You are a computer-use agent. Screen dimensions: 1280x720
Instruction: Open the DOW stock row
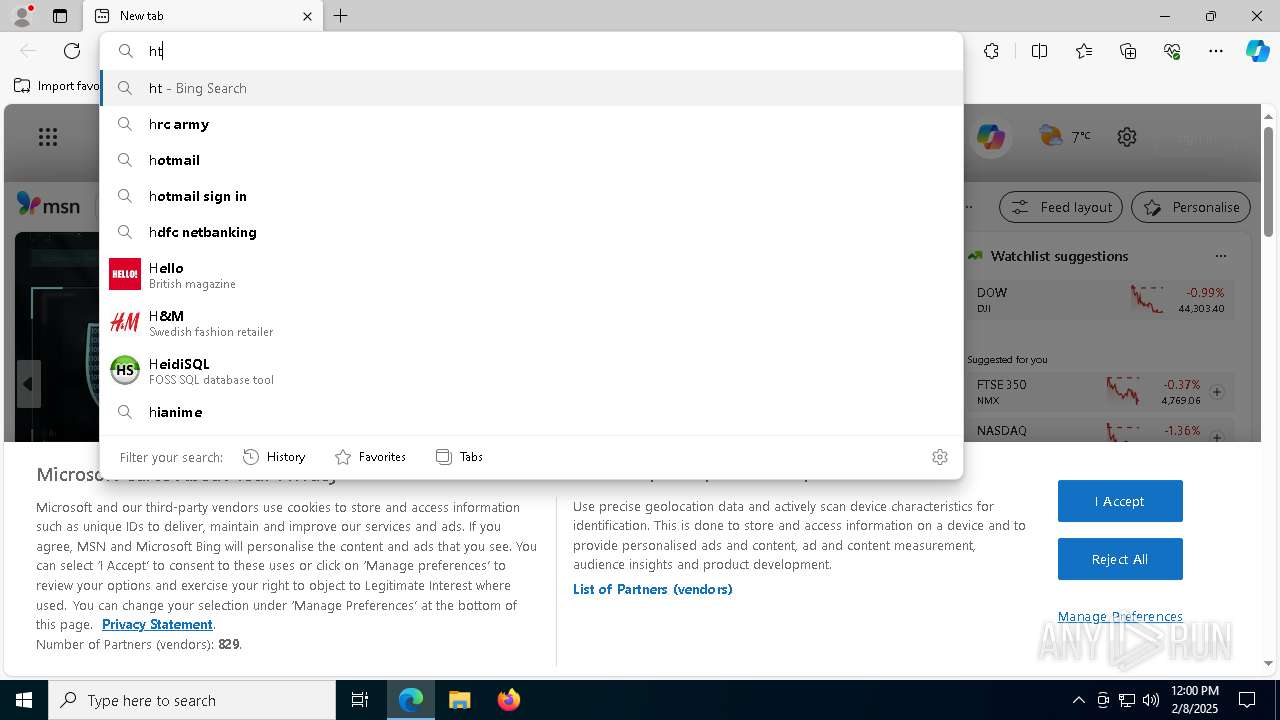coord(1100,300)
